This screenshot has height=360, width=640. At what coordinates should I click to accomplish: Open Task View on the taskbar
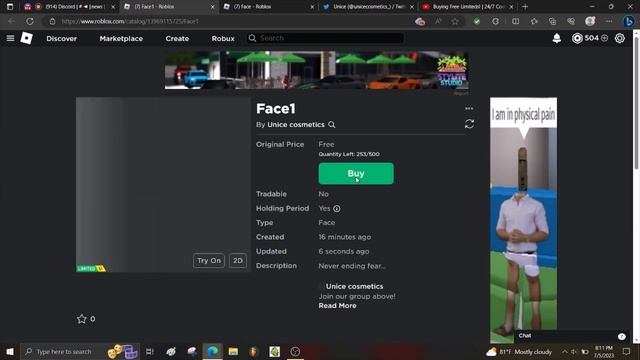click(x=150, y=351)
